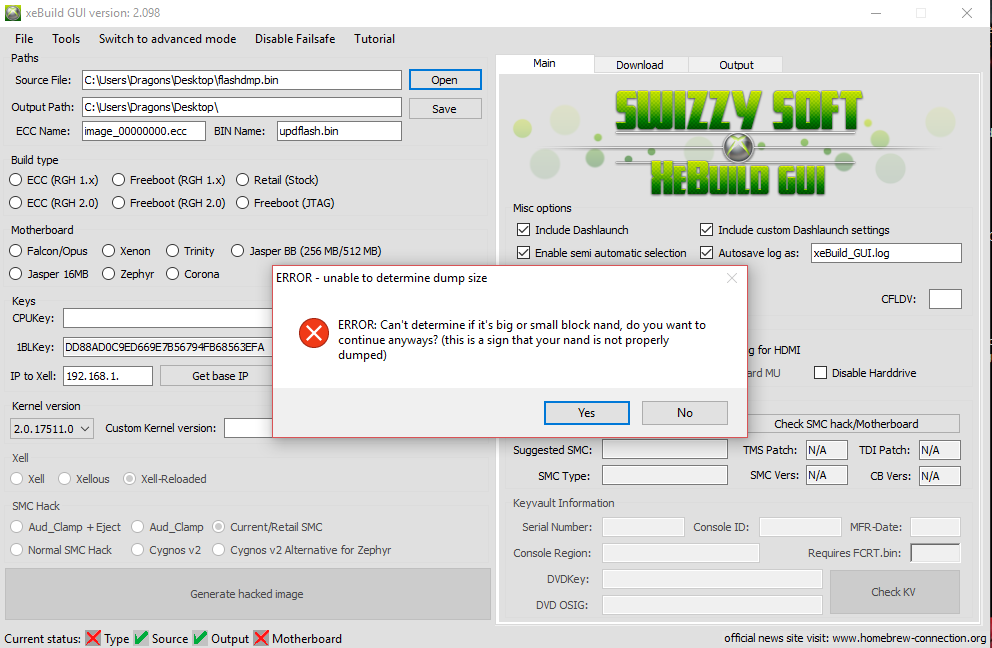
Task: Click the xeBuild GUI title bar icon
Action: point(13,13)
